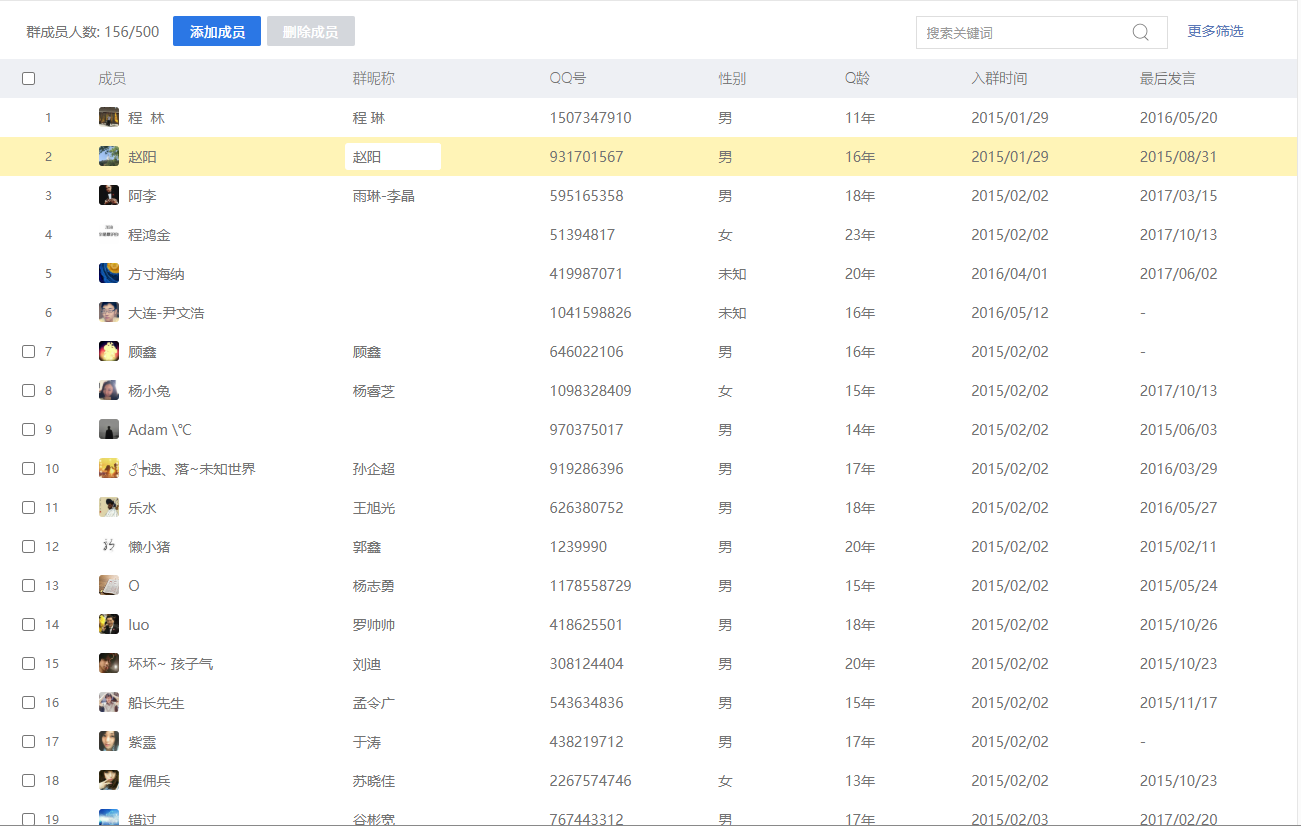
Task: Tick checkbox for row 16 船长先生
Action: (x=28, y=702)
